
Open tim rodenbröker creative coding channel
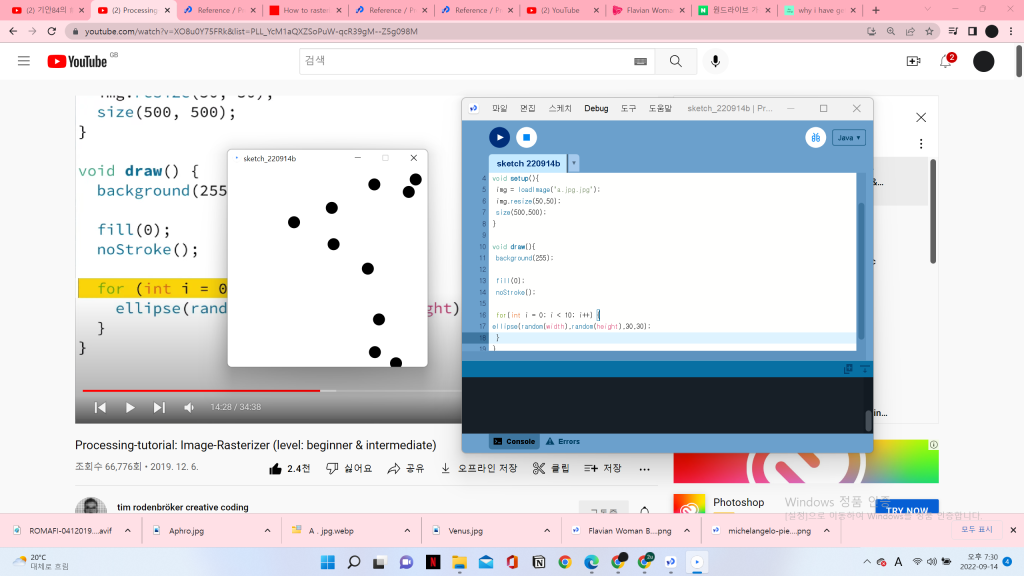point(183,507)
